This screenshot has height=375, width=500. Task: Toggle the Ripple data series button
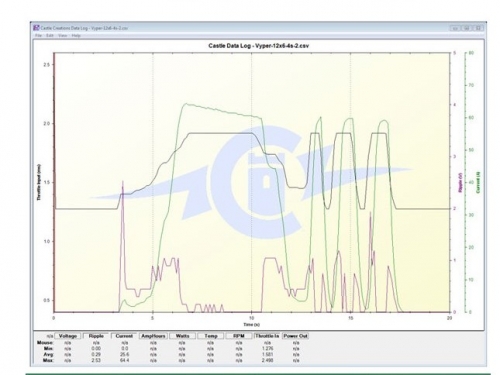pyautogui.click(x=96, y=336)
